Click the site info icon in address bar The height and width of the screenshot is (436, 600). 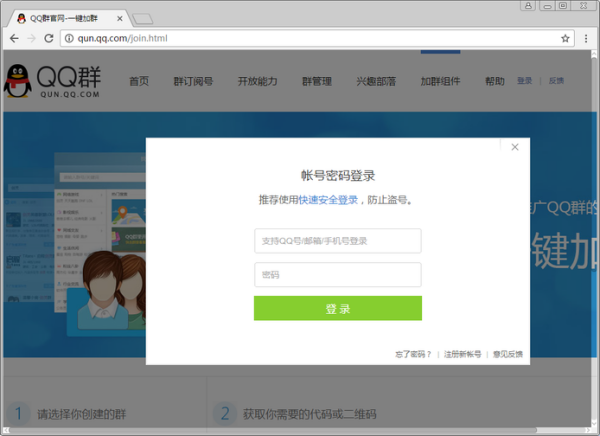(x=68, y=38)
